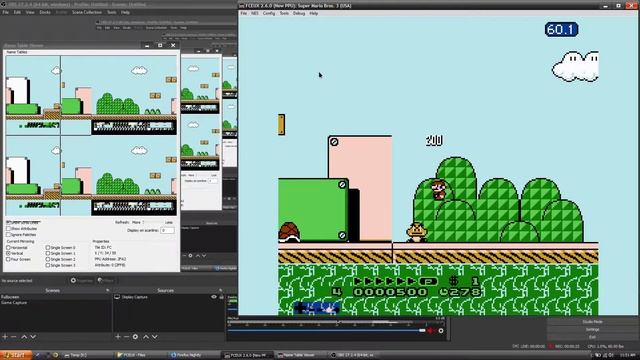Switch to OBS taskbar item
The image size is (640, 360).
click(x=353, y=355)
